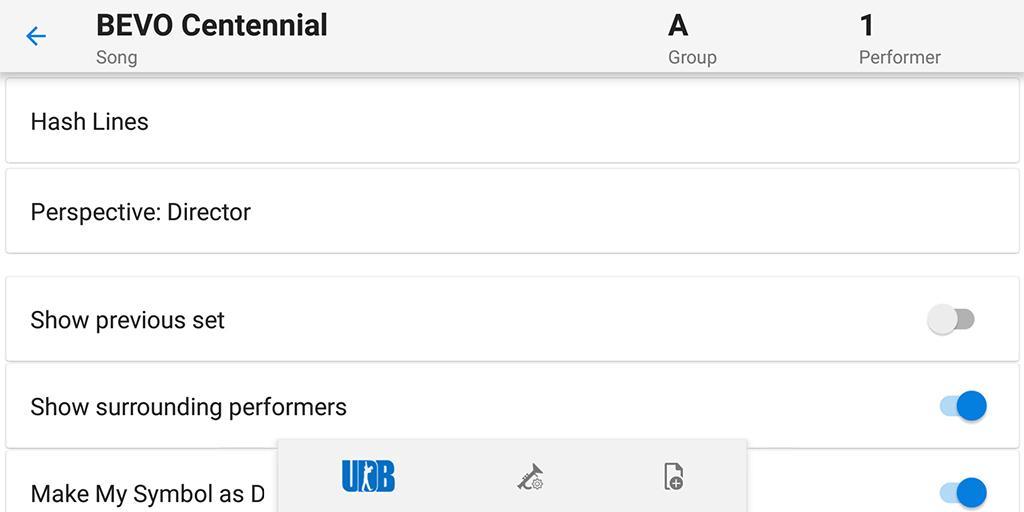Click the Show surrounding performers text

pyautogui.click(x=189, y=407)
